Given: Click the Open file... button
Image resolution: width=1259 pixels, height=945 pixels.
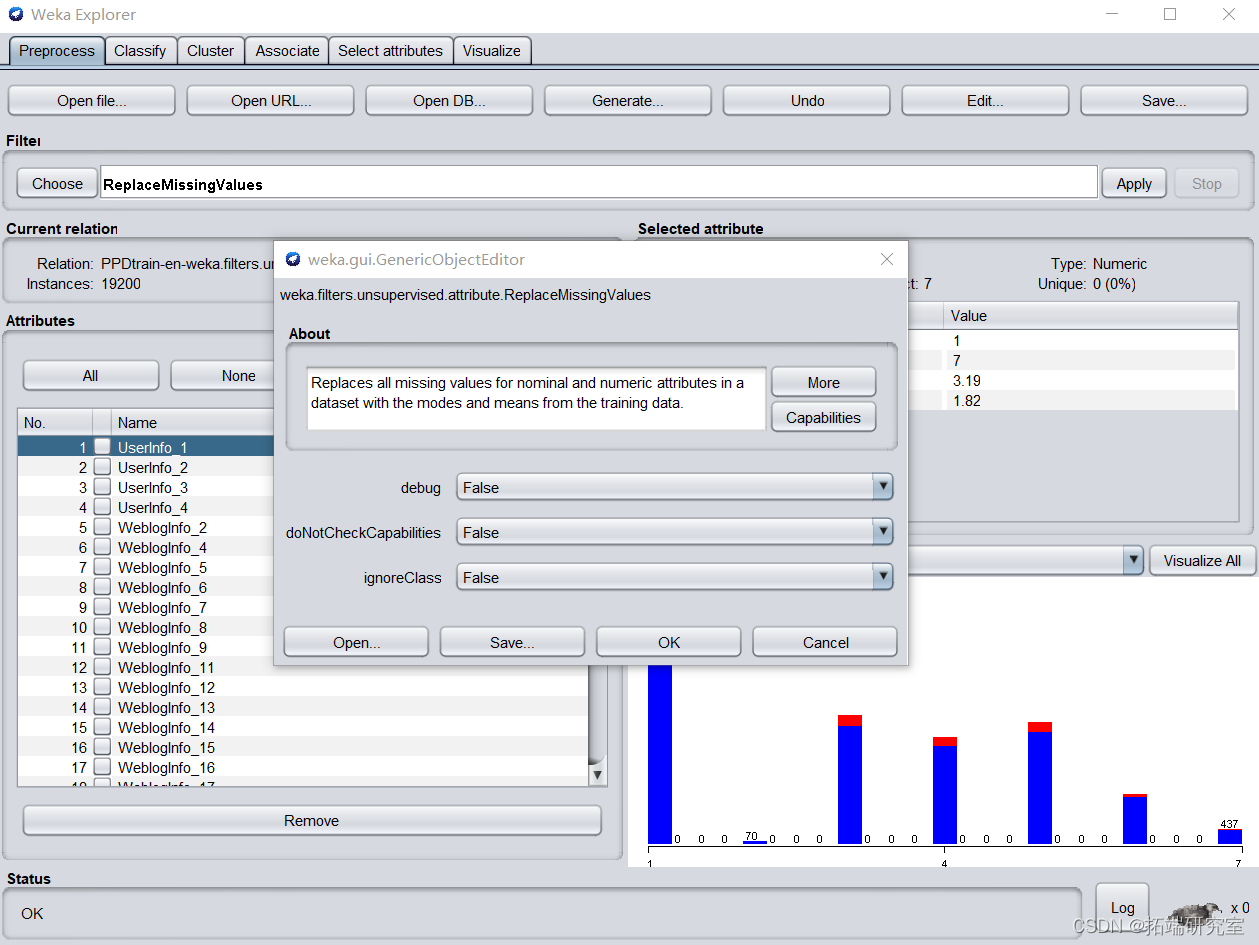Looking at the screenshot, I should pyautogui.click(x=91, y=100).
